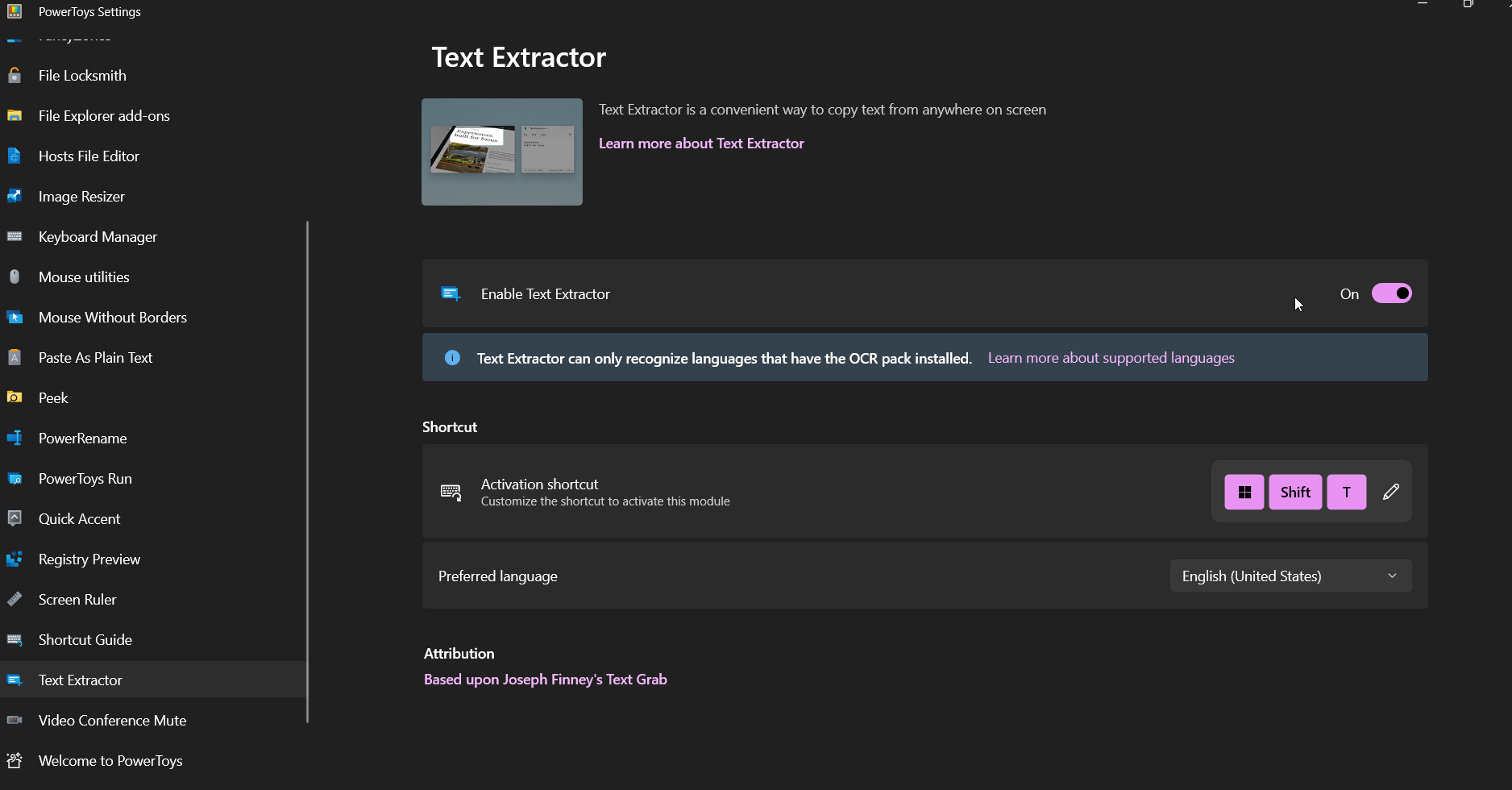Click the Attribution heading
Screen dimensions: 1512x790
coord(459,654)
